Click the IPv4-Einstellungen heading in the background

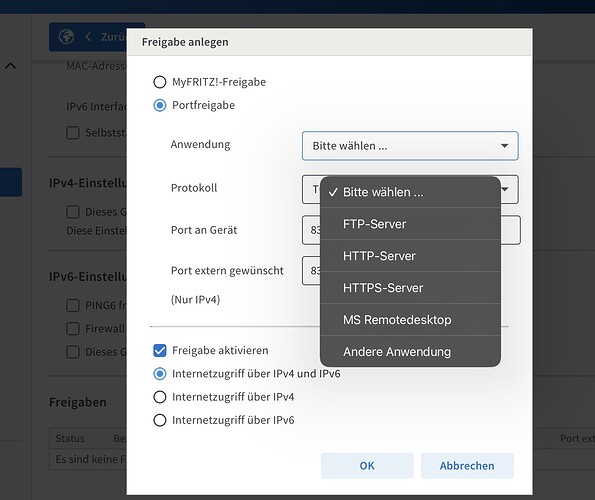(x=88, y=183)
